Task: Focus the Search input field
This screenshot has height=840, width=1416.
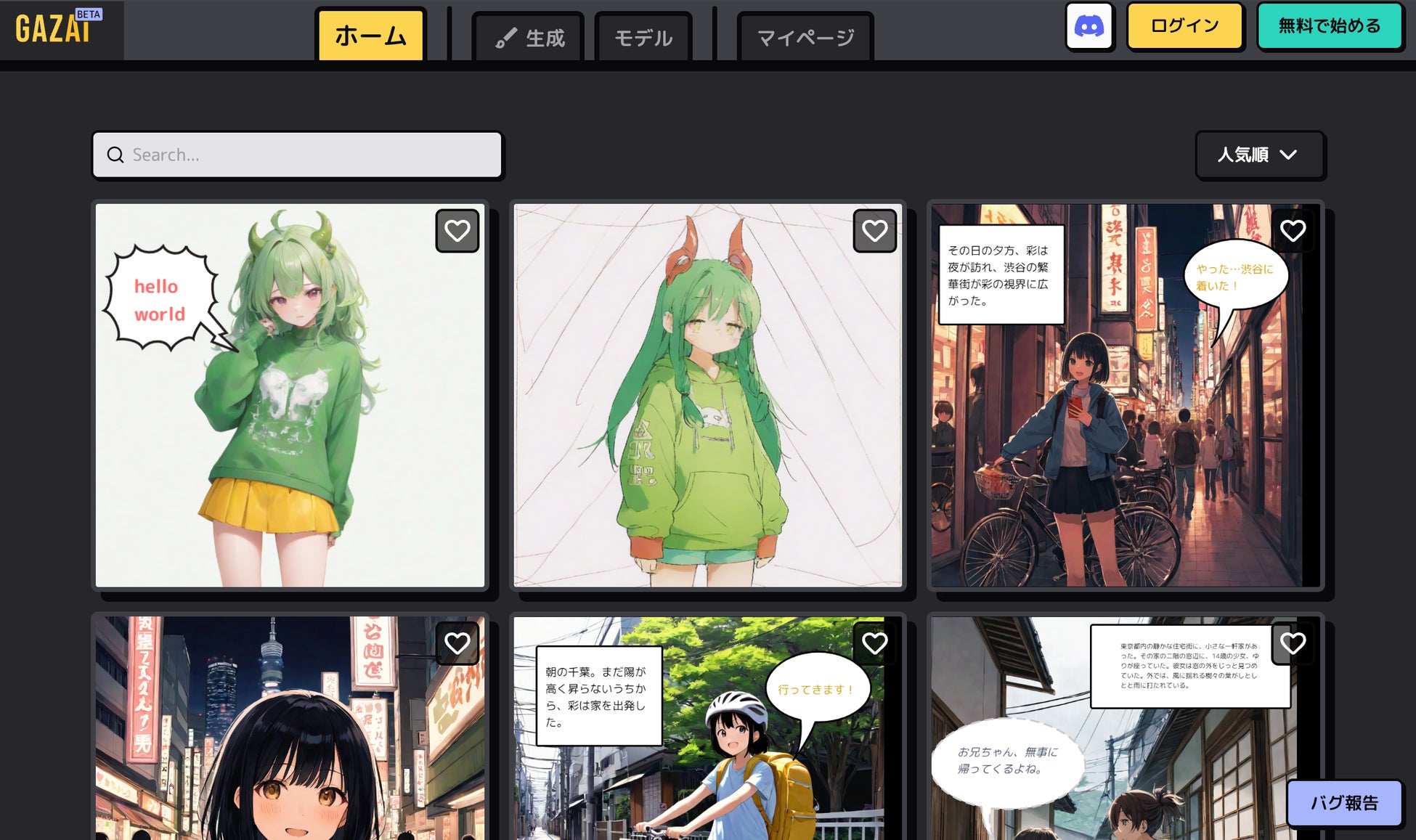Action: [x=312, y=155]
